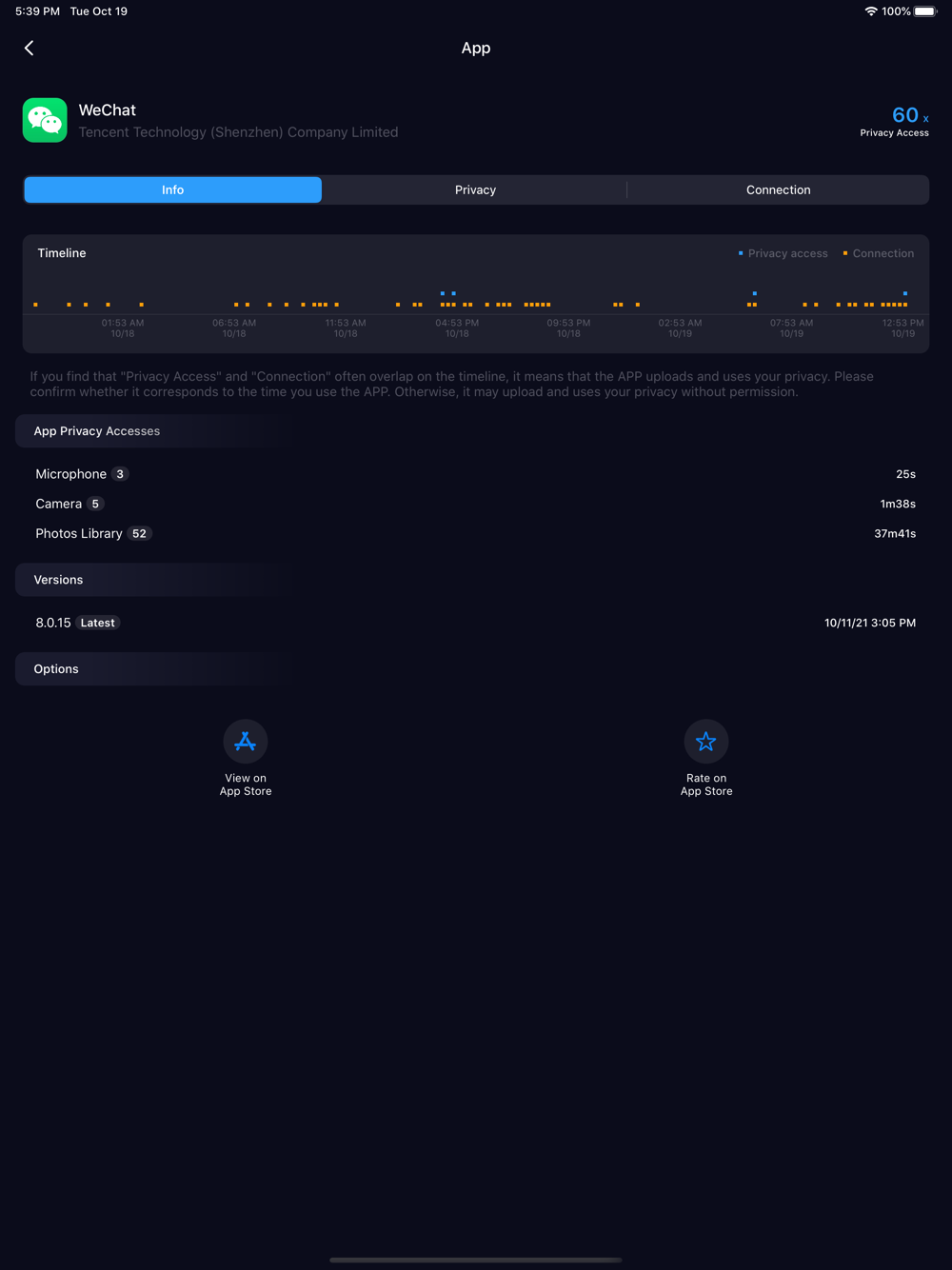Viewport: 952px width, 1270px height.
Task: Open the Camera access row
Action: click(475, 504)
